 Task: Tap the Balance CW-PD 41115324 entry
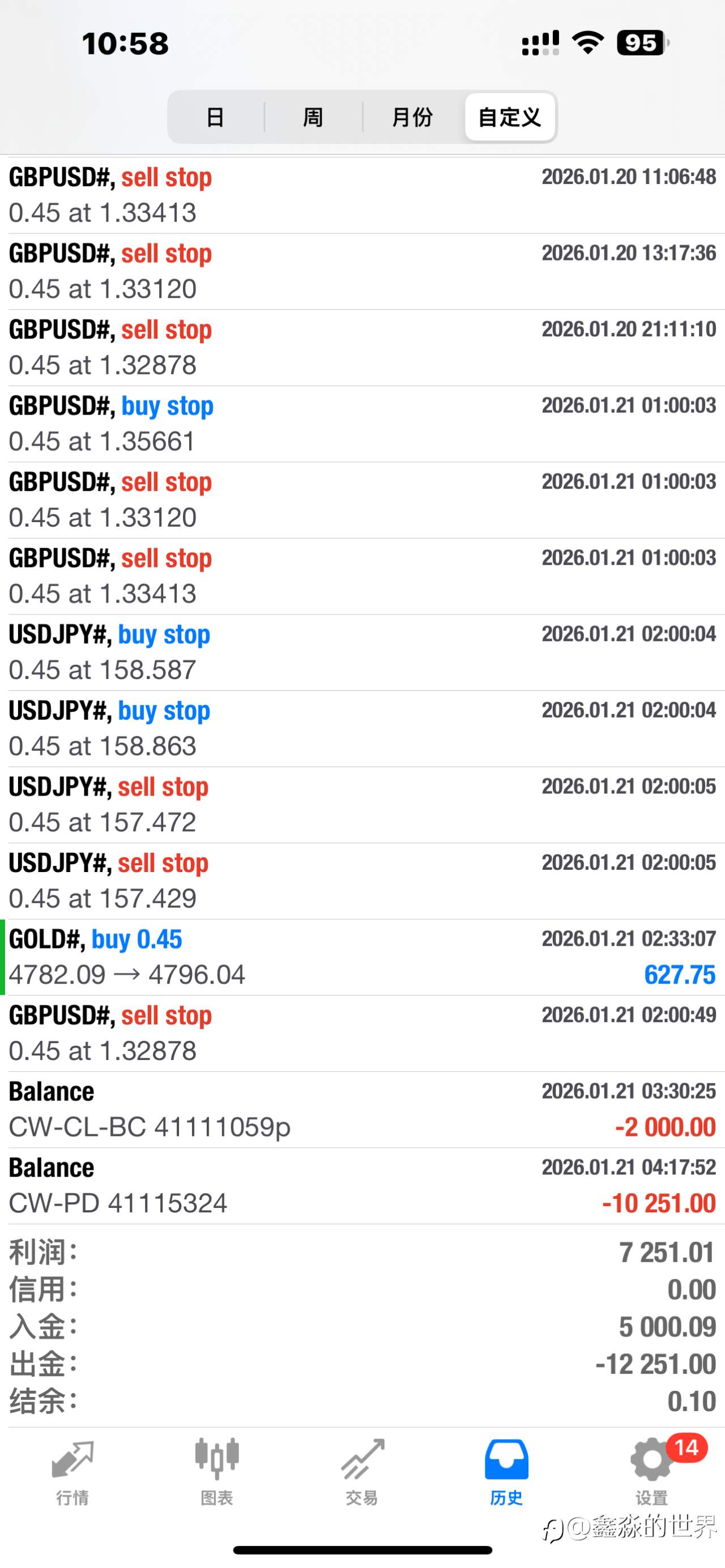(x=362, y=1186)
